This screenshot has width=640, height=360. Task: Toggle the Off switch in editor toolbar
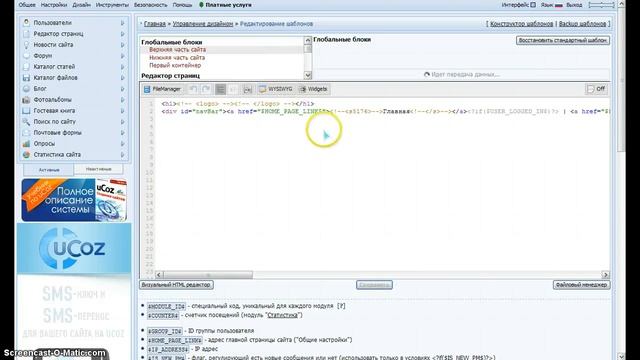click(x=596, y=89)
